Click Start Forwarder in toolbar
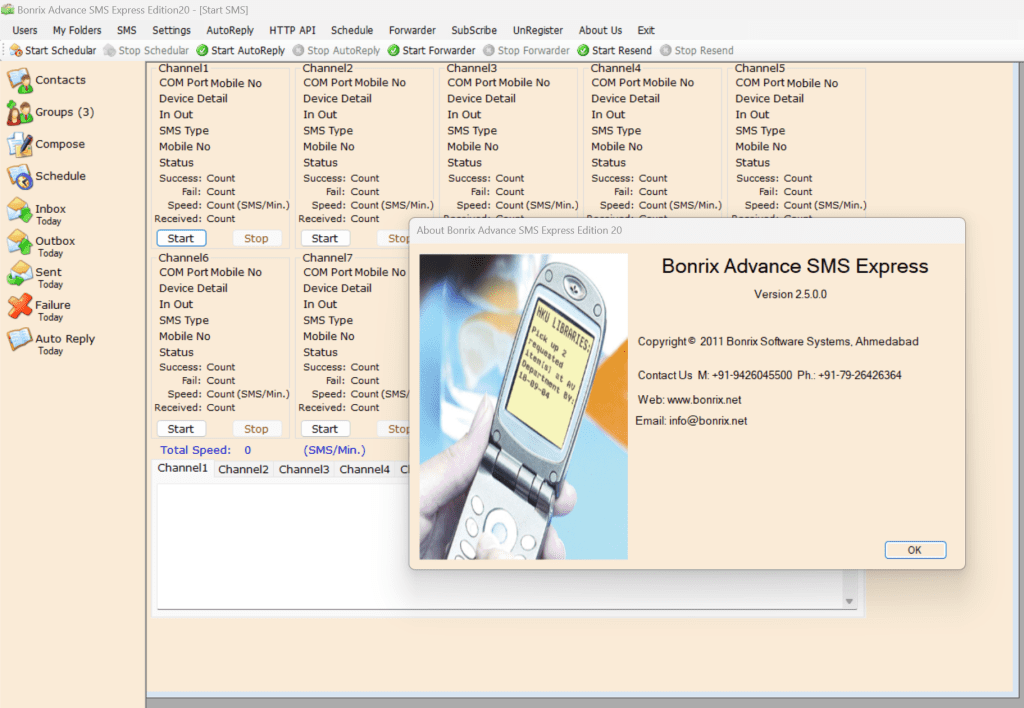Screen dimensions: 1024x708 click(431, 50)
